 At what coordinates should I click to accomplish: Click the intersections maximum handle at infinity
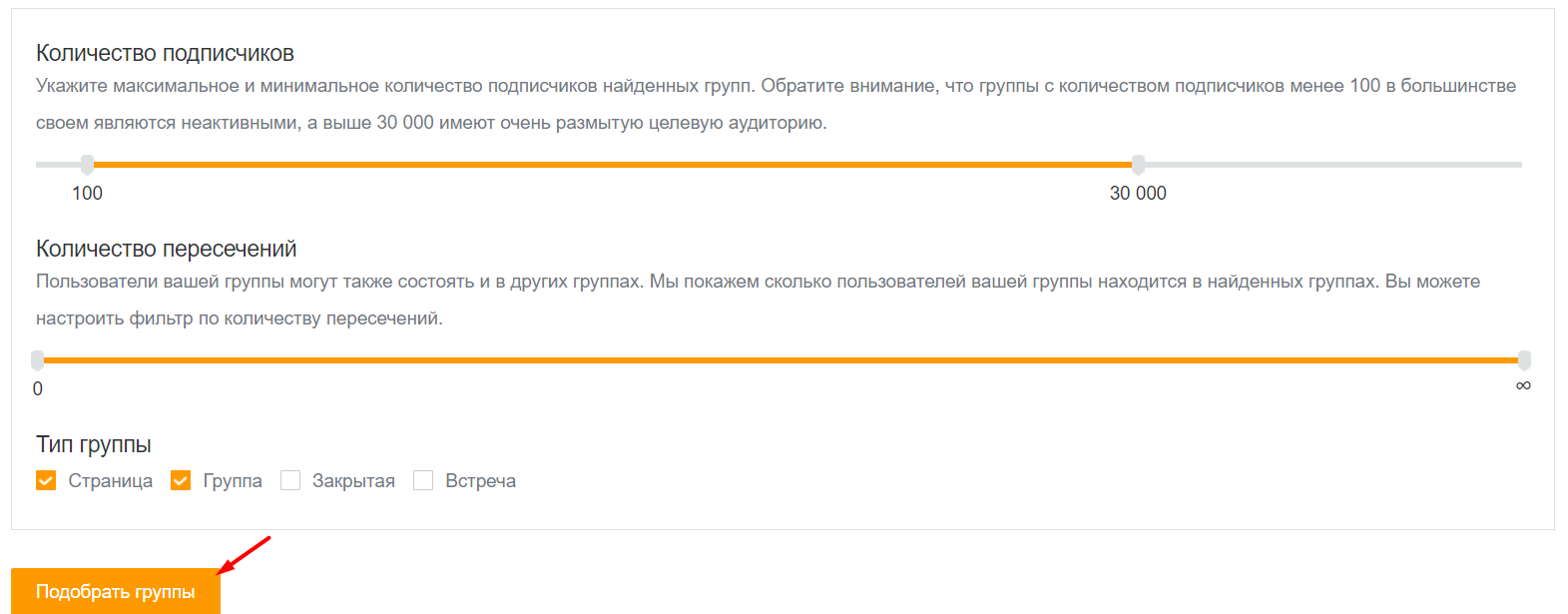pos(1524,360)
